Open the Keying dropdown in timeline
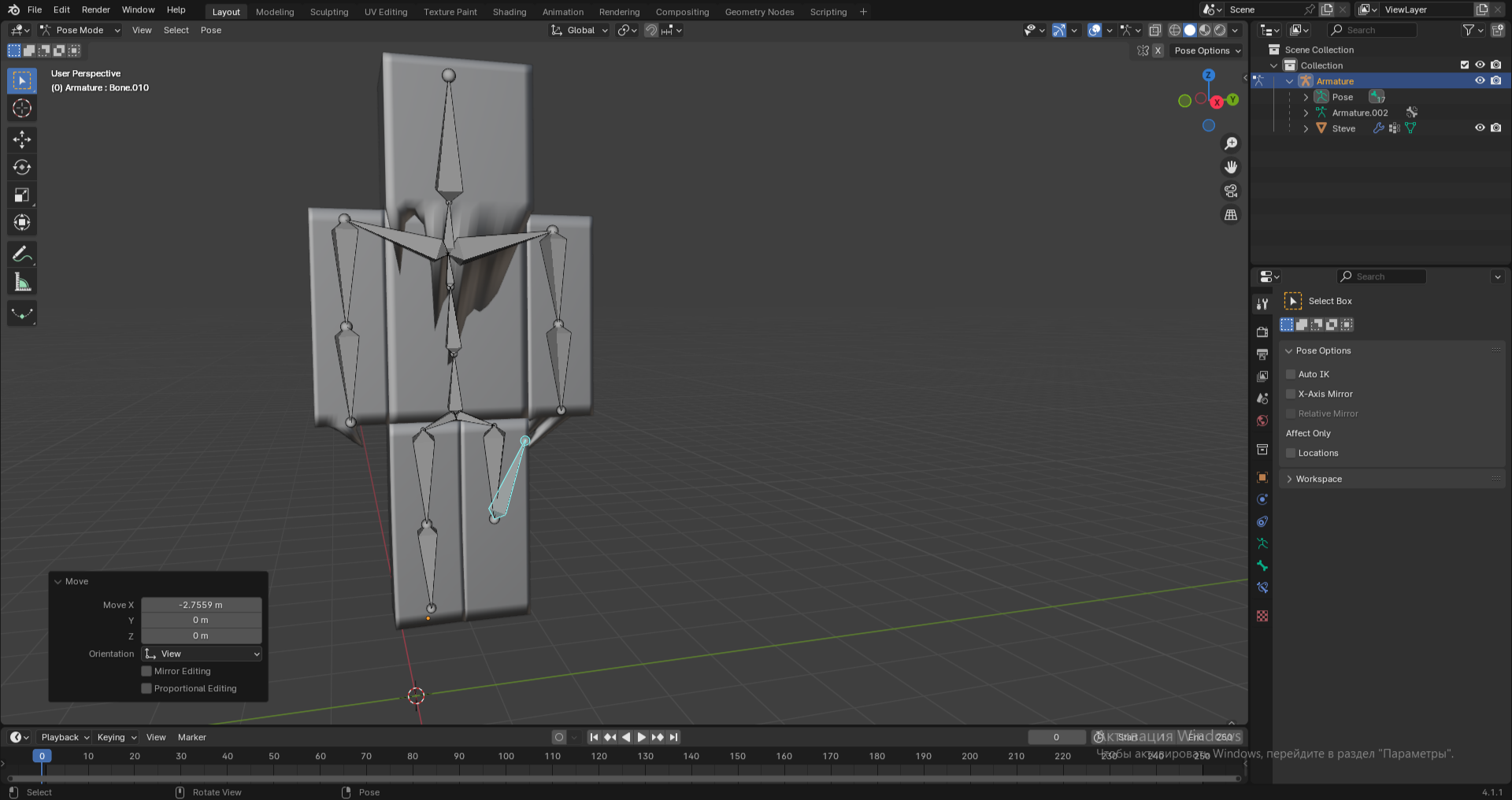 coord(117,737)
